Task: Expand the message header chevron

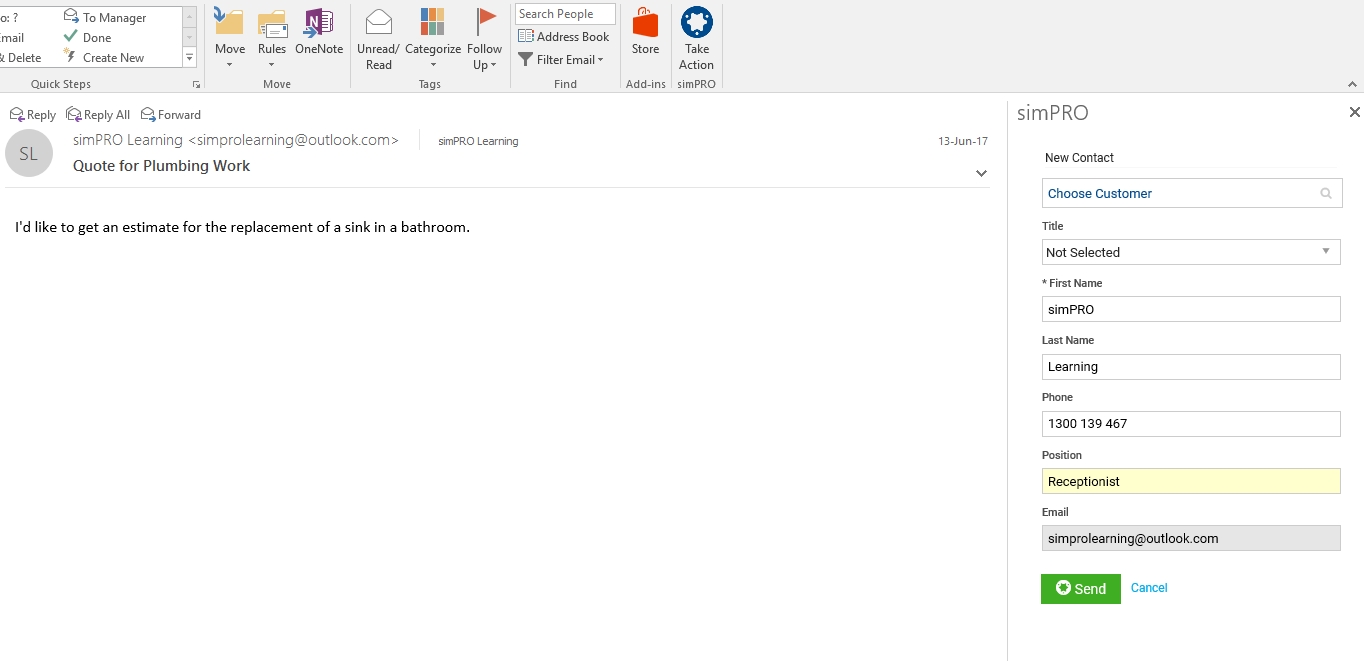Action: (981, 173)
